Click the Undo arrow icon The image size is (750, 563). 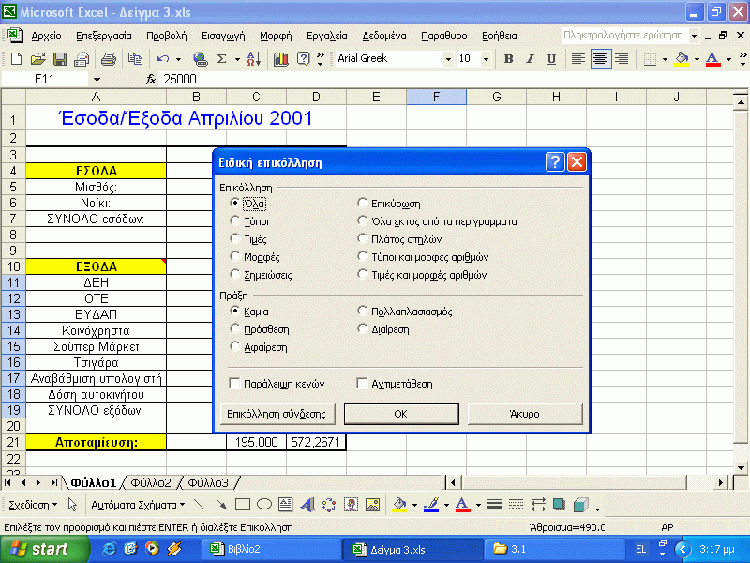pos(163,59)
